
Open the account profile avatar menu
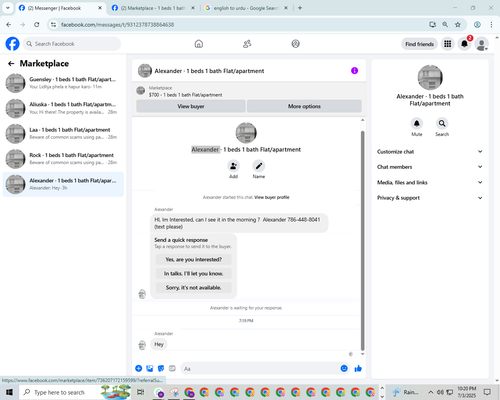point(481,44)
